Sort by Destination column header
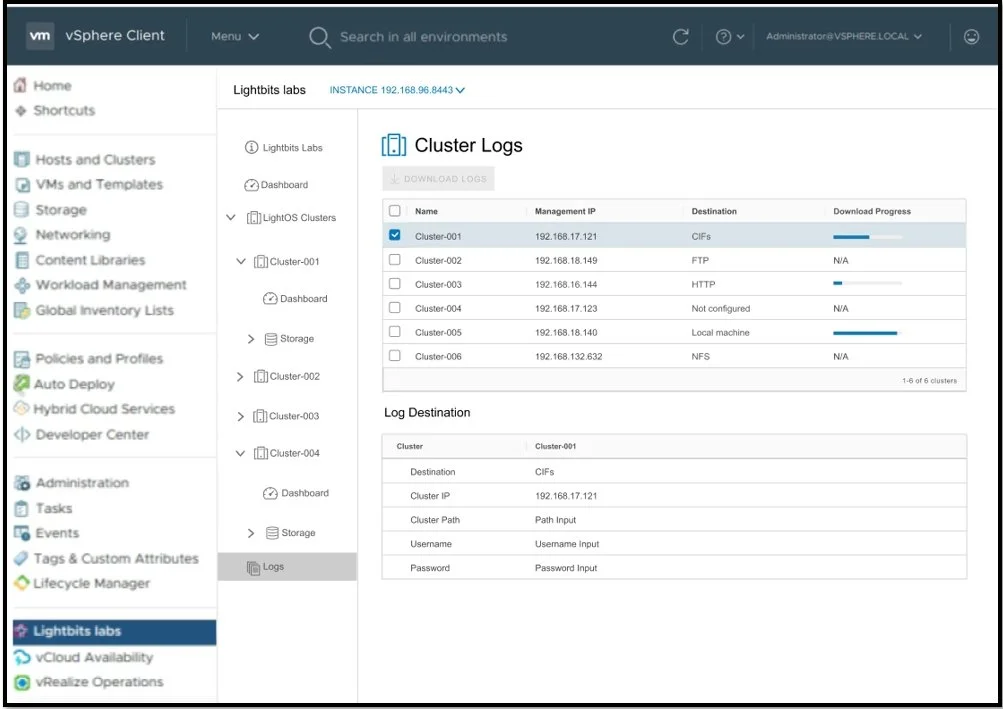Screen dimensions: 1003x709 [714, 211]
